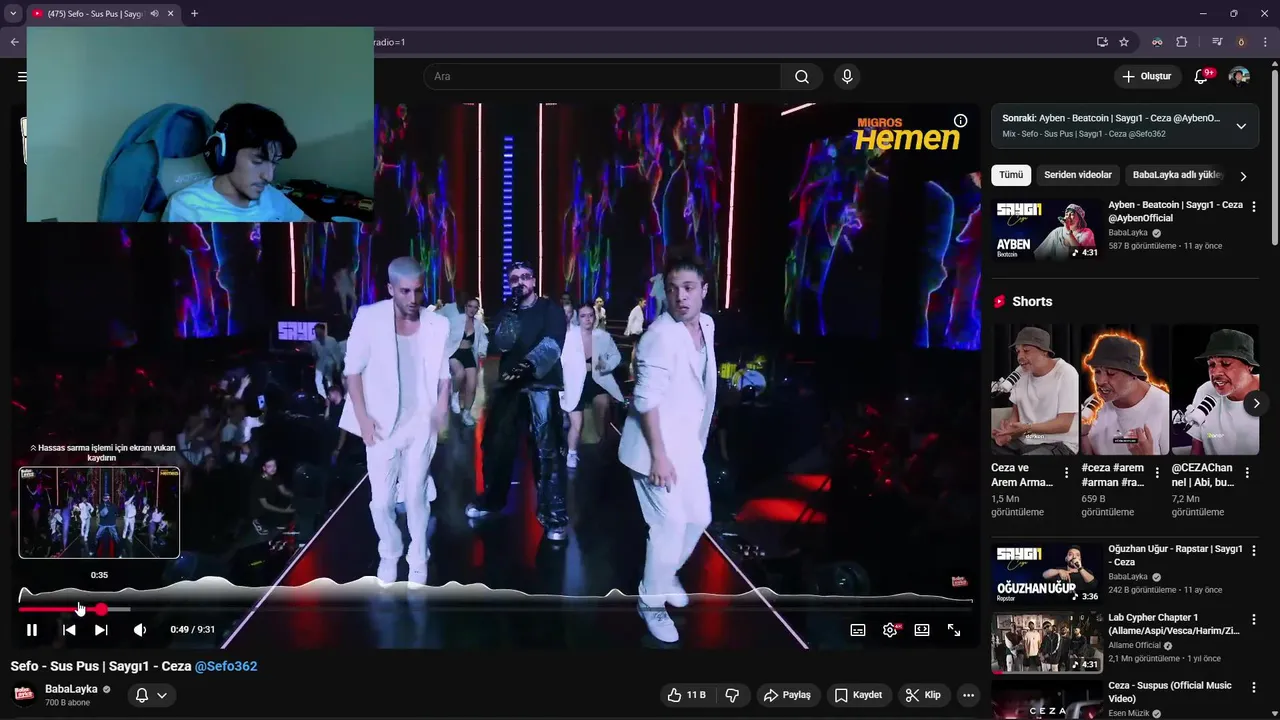Open options for Lab Cypher Chapter 1
Viewport: 1280px width, 720px height.
(x=1254, y=618)
